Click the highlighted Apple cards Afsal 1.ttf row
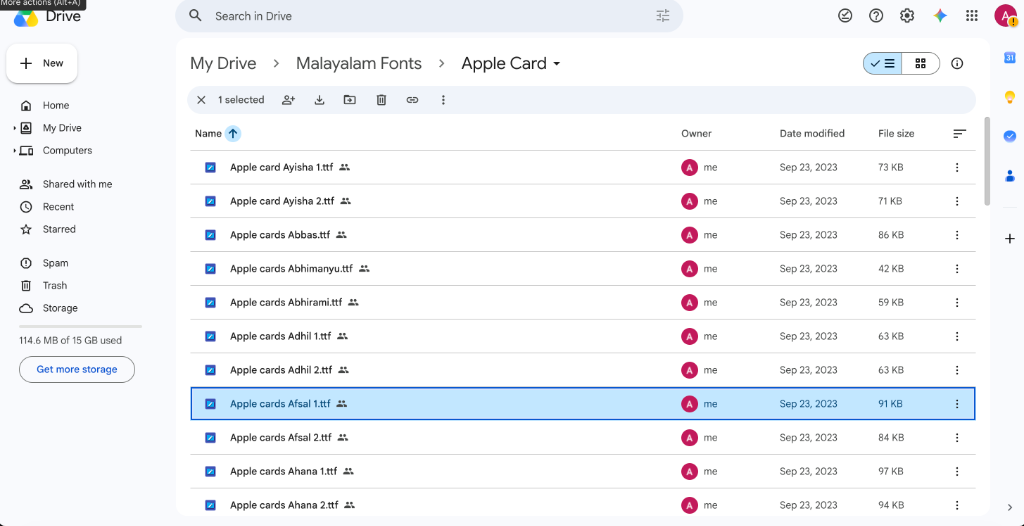The width and height of the screenshot is (1024, 526). (x=583, y=404)
